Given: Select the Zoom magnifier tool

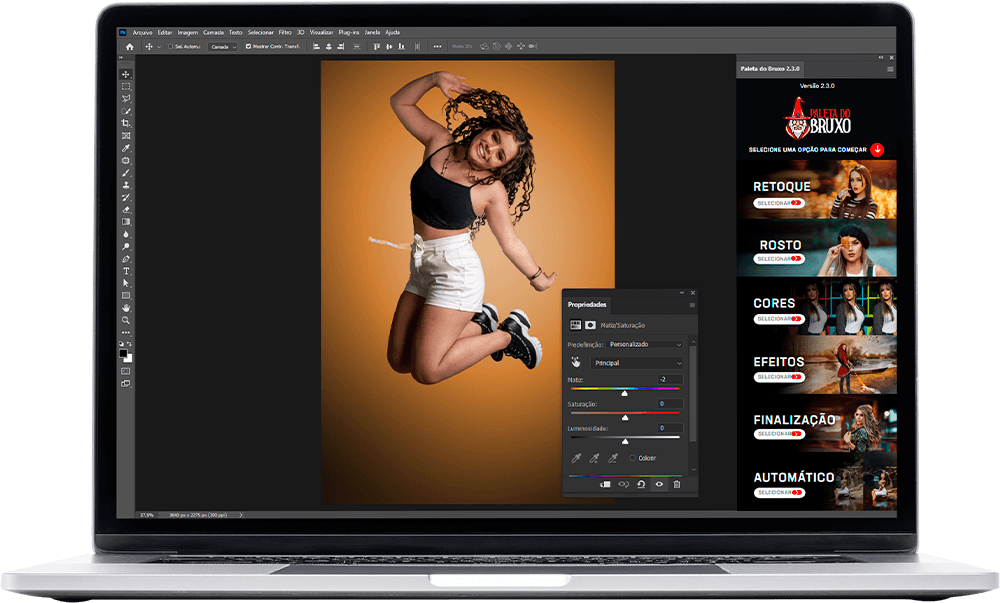Looking at the screenshot, I should (x=126, y=320).
